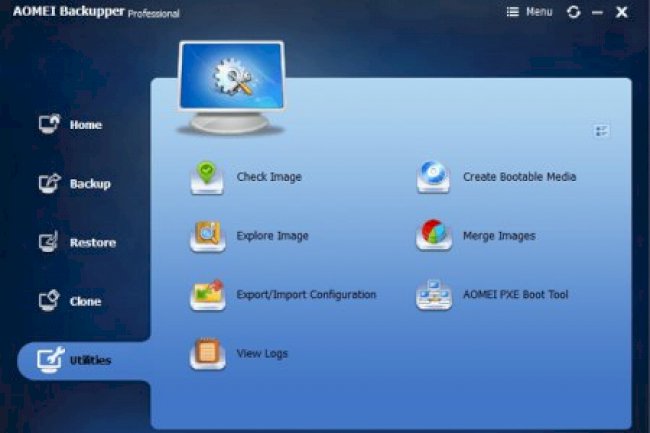Click the hamburger icon beside Menu
650x433 pixels.
[513, 12]
